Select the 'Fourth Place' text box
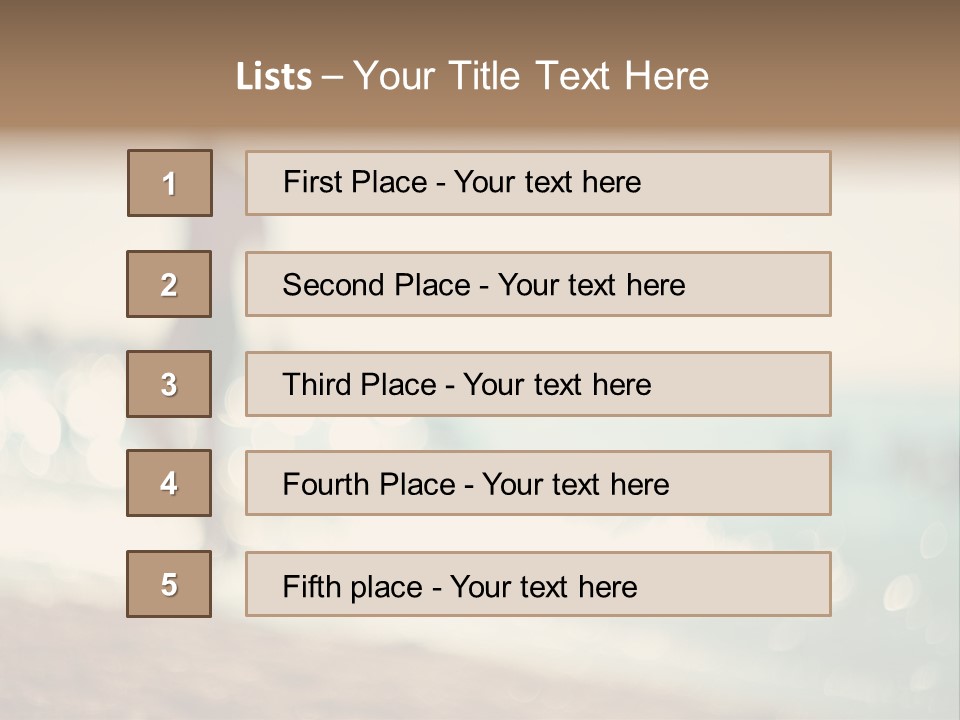The height and width of the screenshot is (720, 960). 538,483
